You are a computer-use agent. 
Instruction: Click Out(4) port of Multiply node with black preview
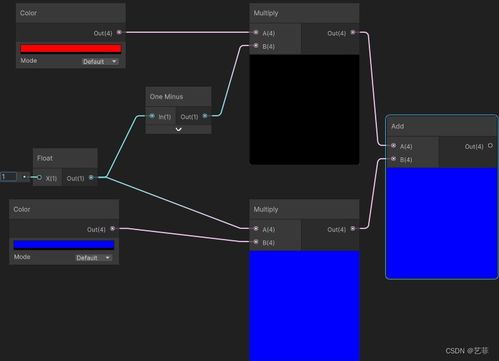coord(353,32)
